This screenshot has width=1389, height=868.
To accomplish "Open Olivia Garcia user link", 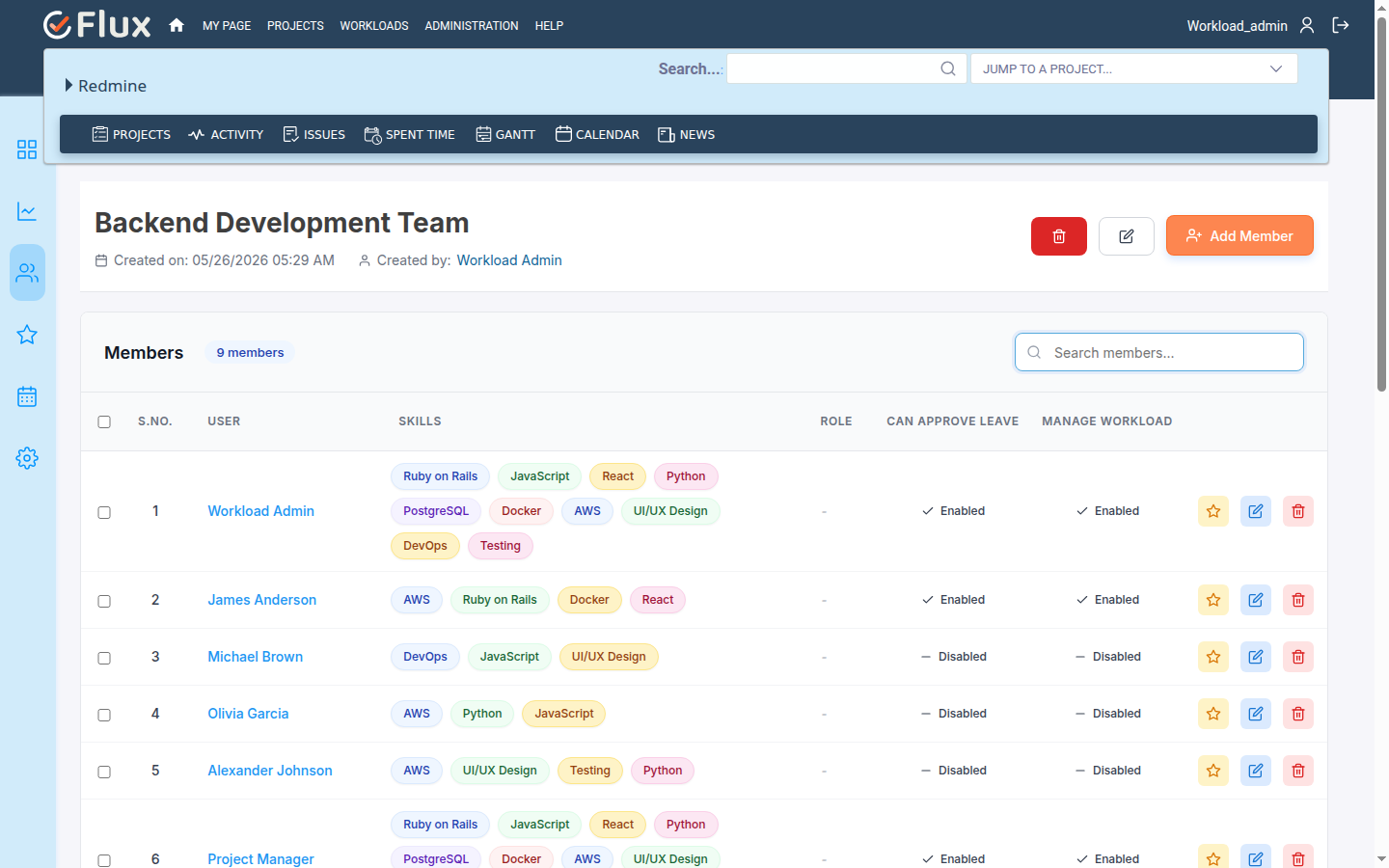I will (x=248, y=714).
